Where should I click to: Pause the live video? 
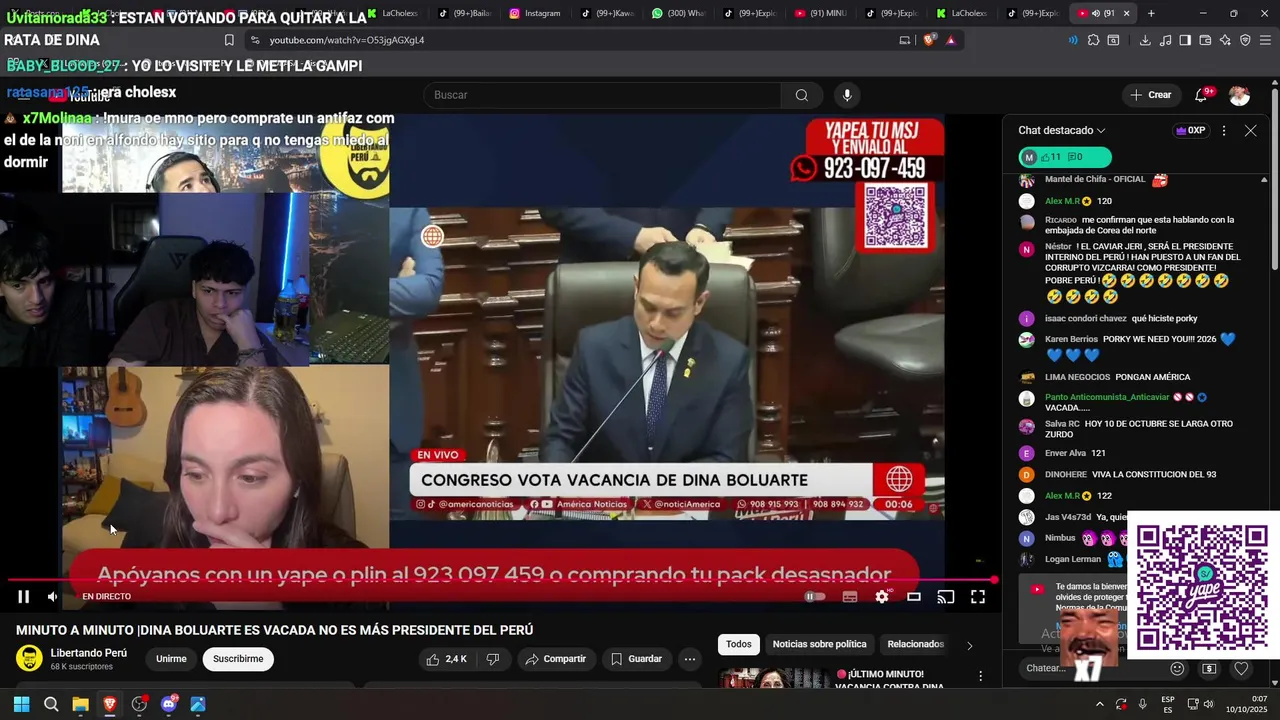(23, 597)
